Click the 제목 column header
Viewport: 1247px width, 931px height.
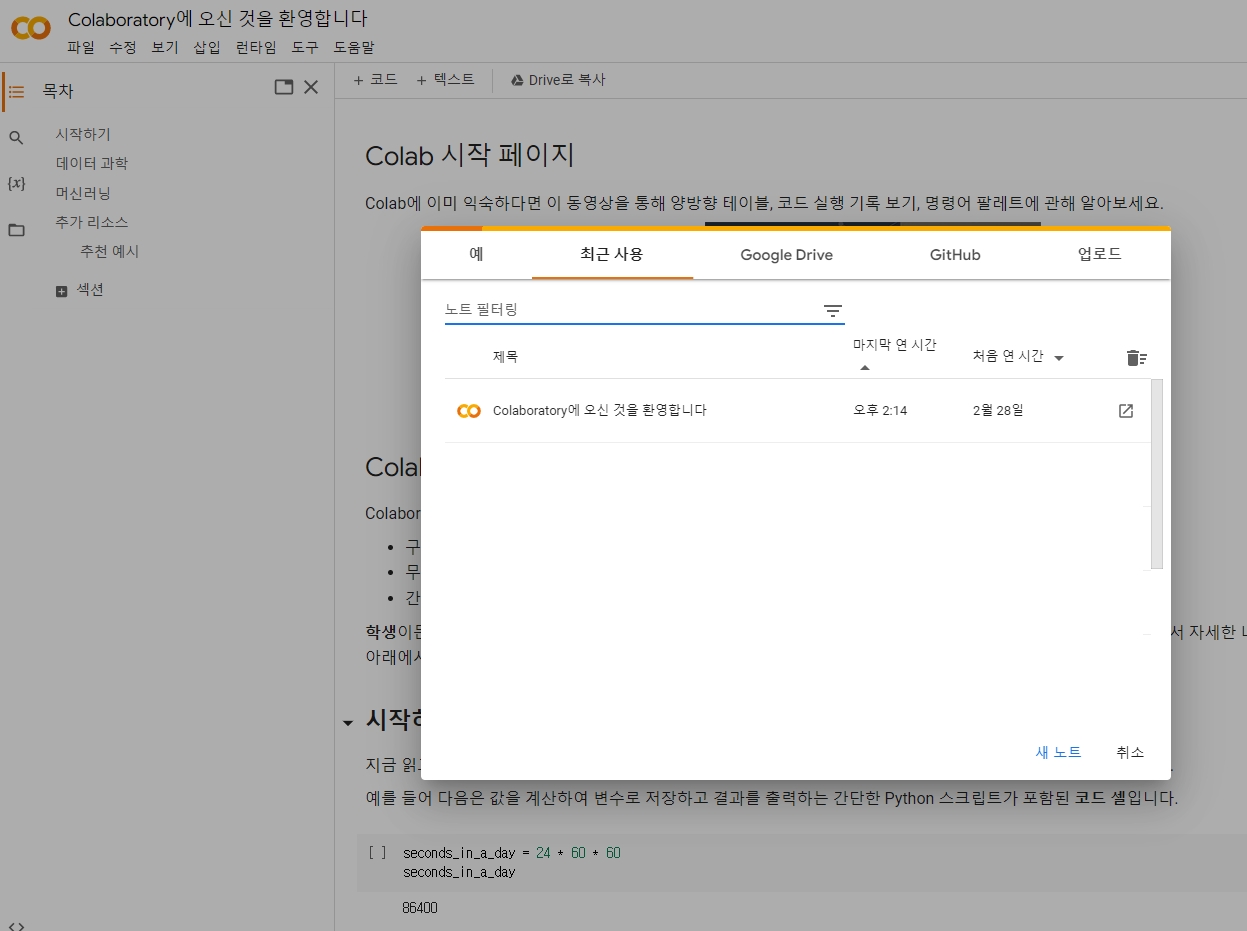[x=505, y=357]
